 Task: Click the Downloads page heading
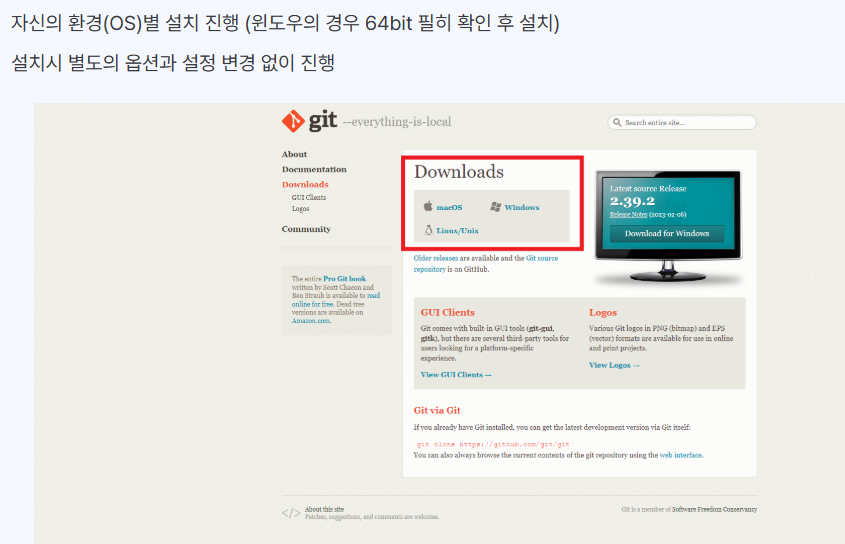[x=459, y=172]
